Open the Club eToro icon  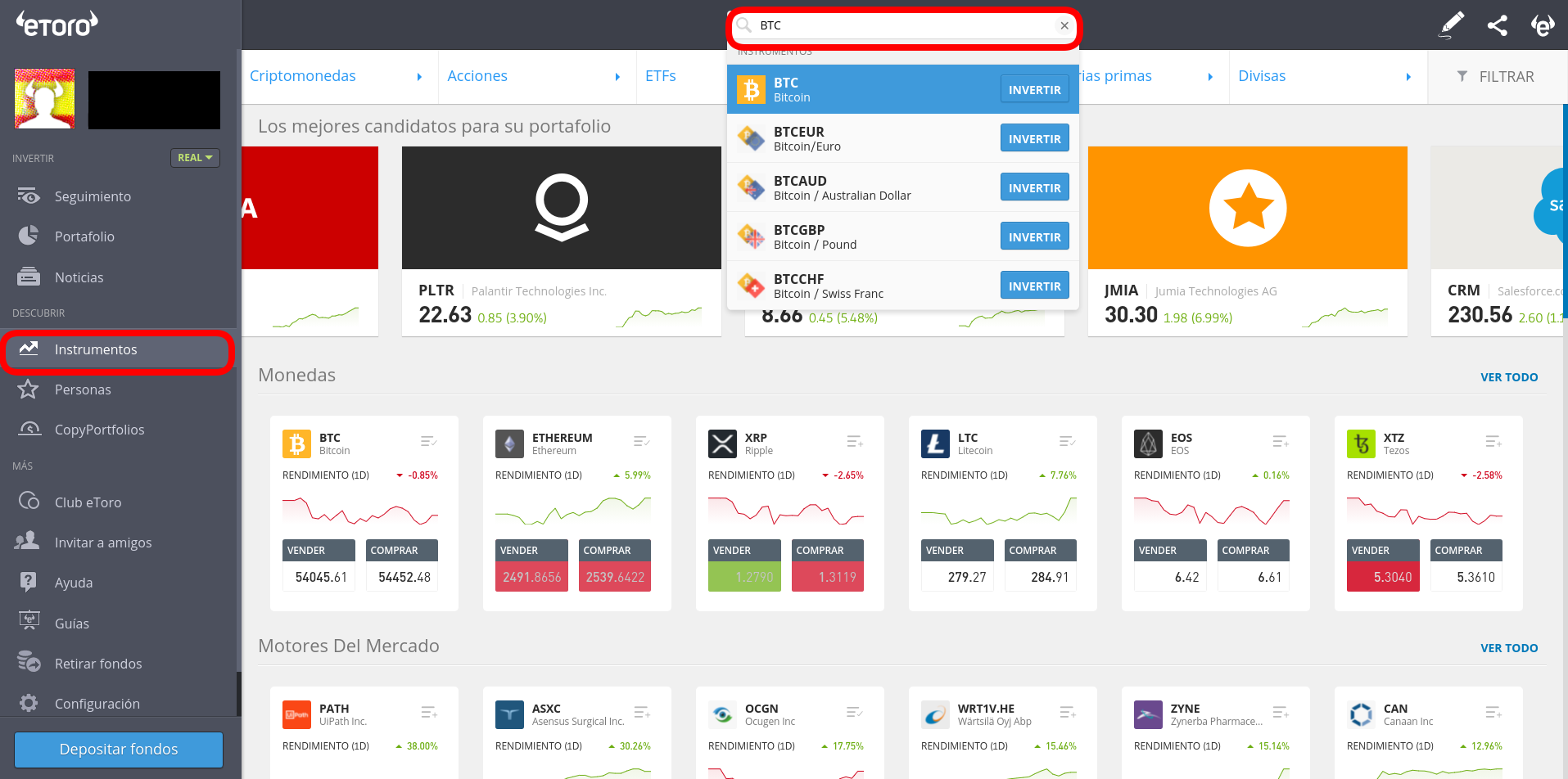click(x=29, y=502)
